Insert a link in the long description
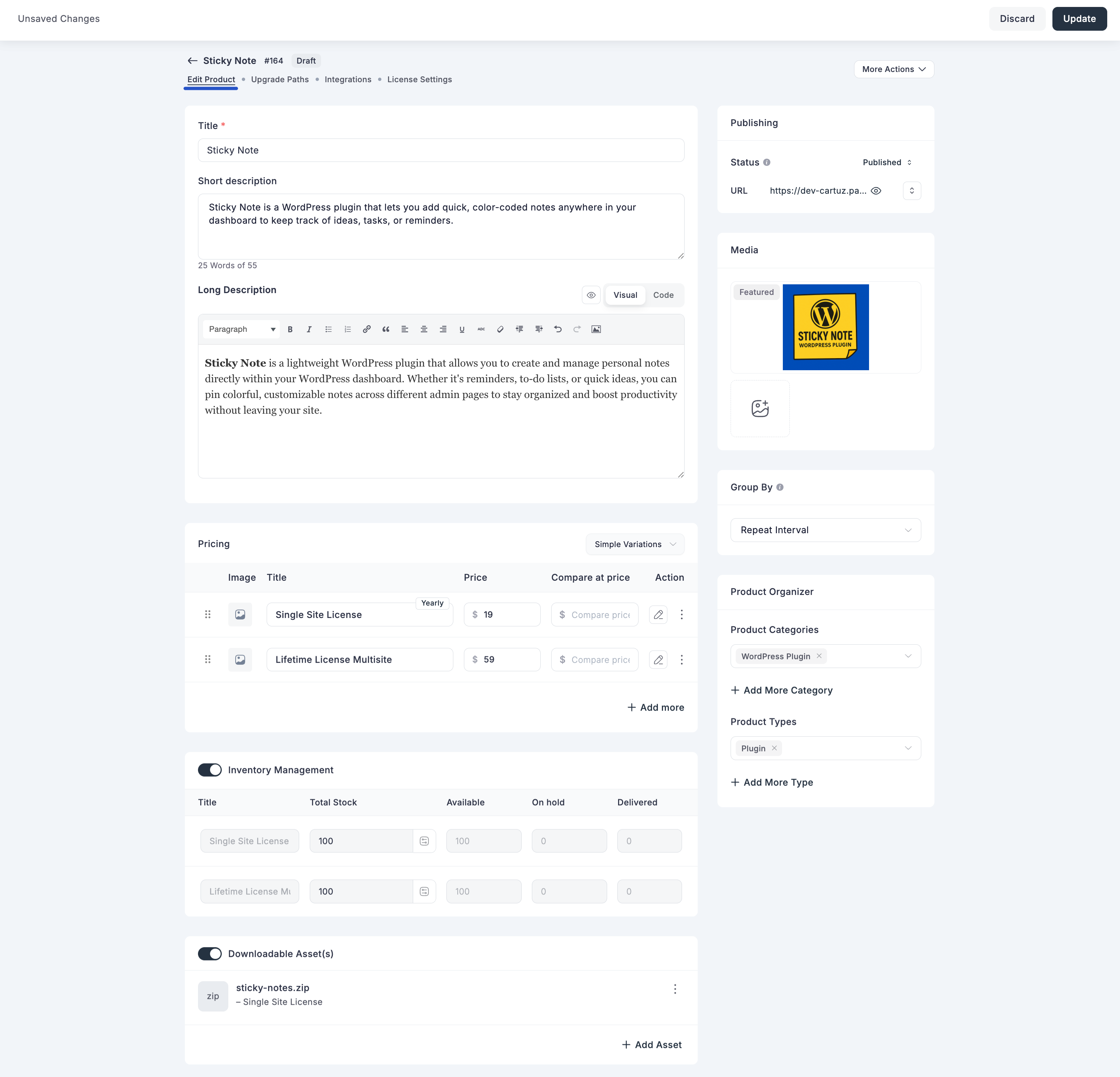The height and width of the screenshot is (1077, 1120). pos(366,329)
